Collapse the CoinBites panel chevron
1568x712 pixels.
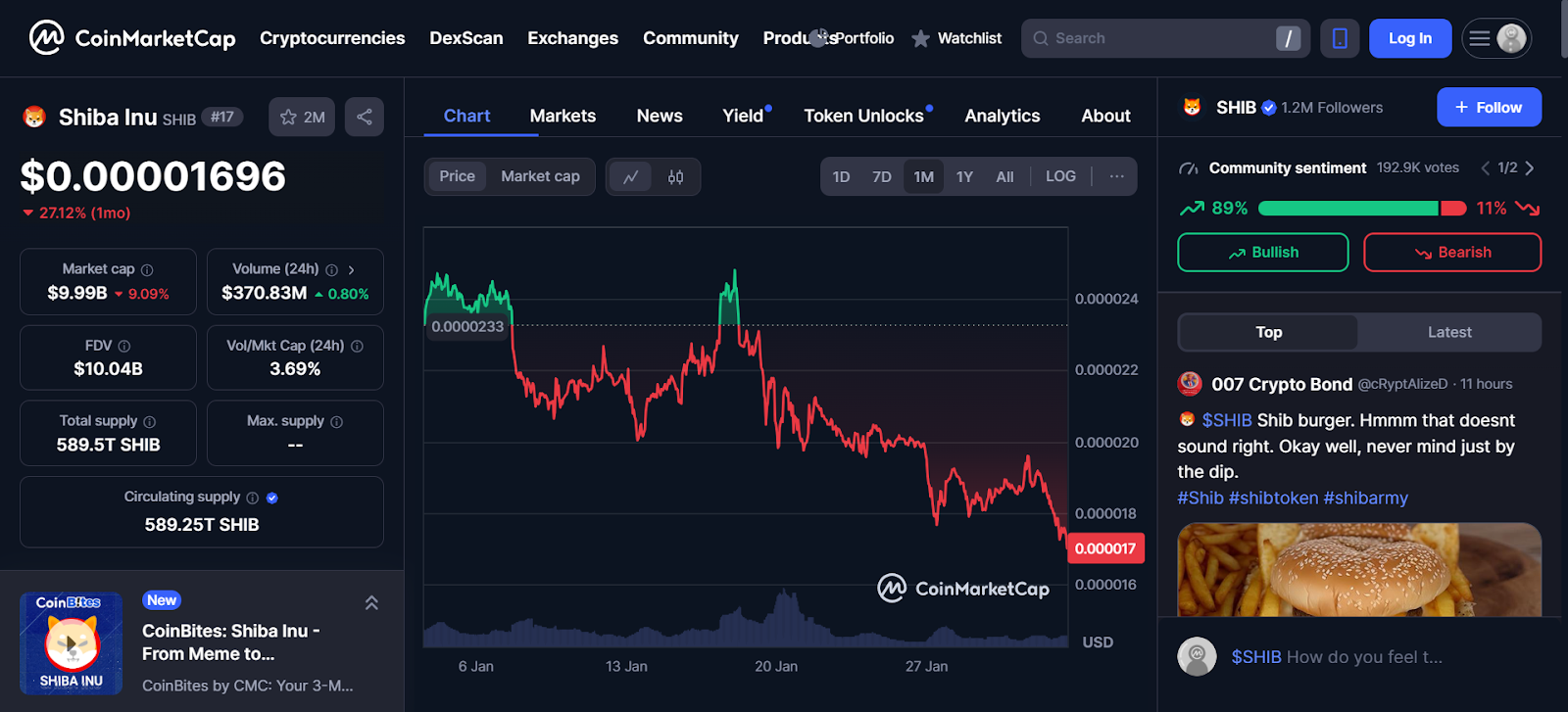pos(371,603)
